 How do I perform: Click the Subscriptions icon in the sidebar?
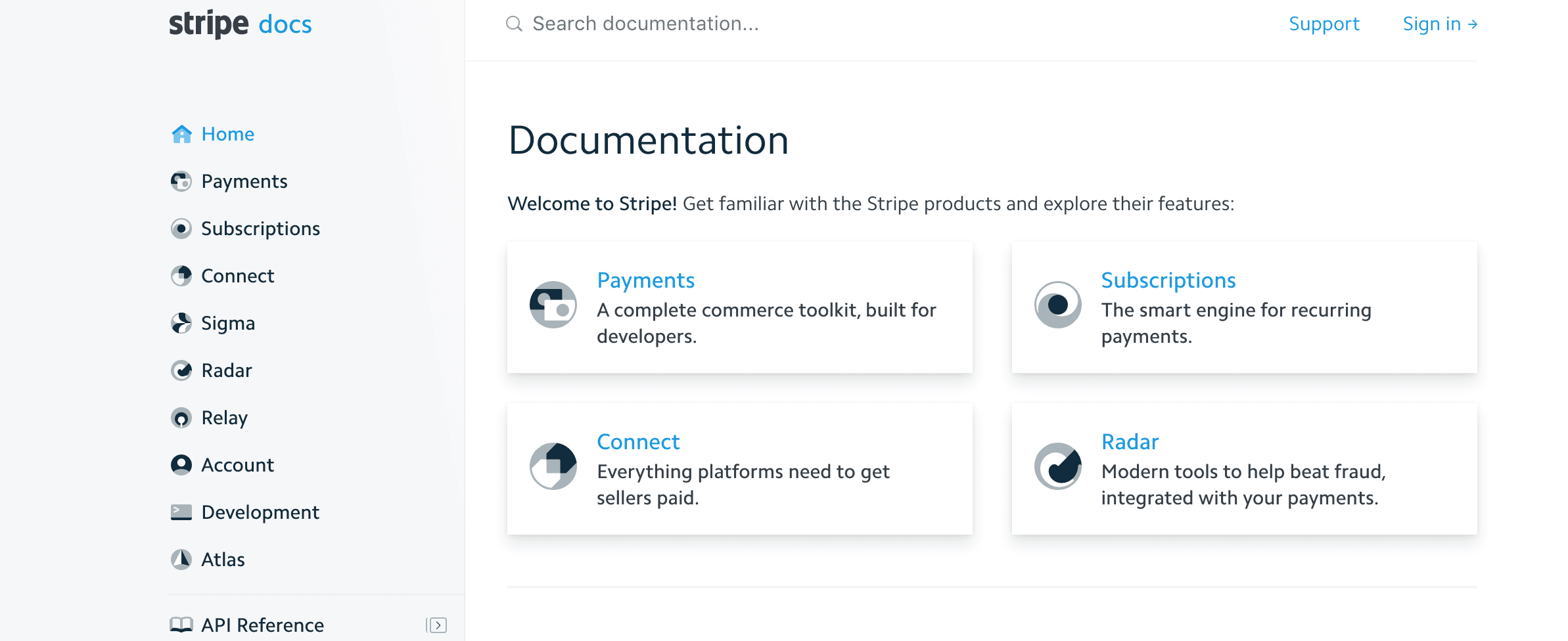pos(181,229)
